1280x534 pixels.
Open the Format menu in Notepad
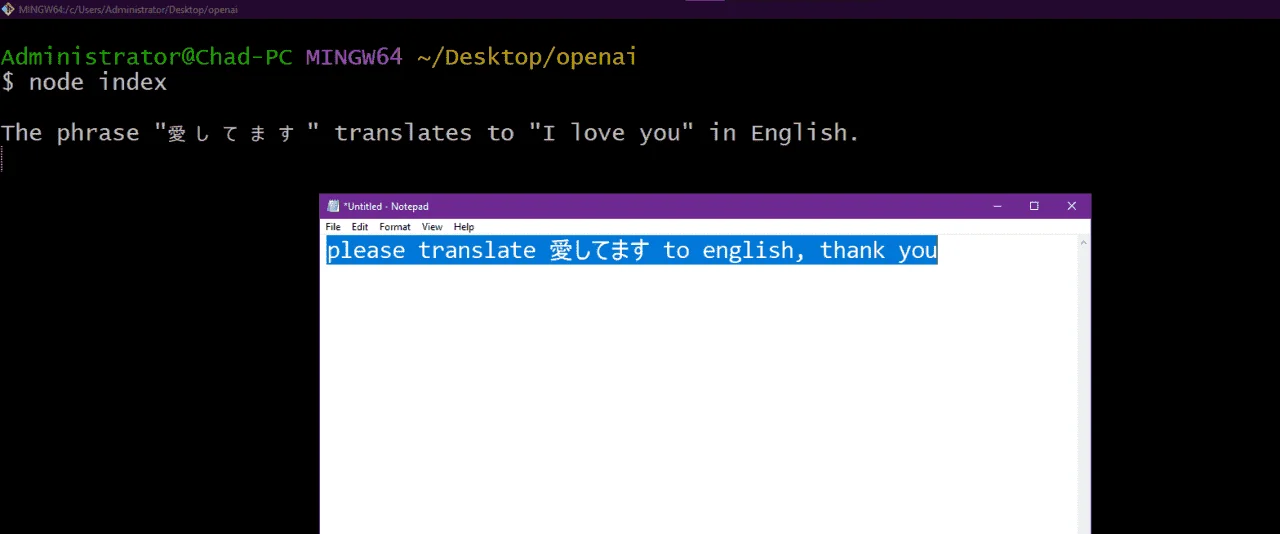click(395, 227)
